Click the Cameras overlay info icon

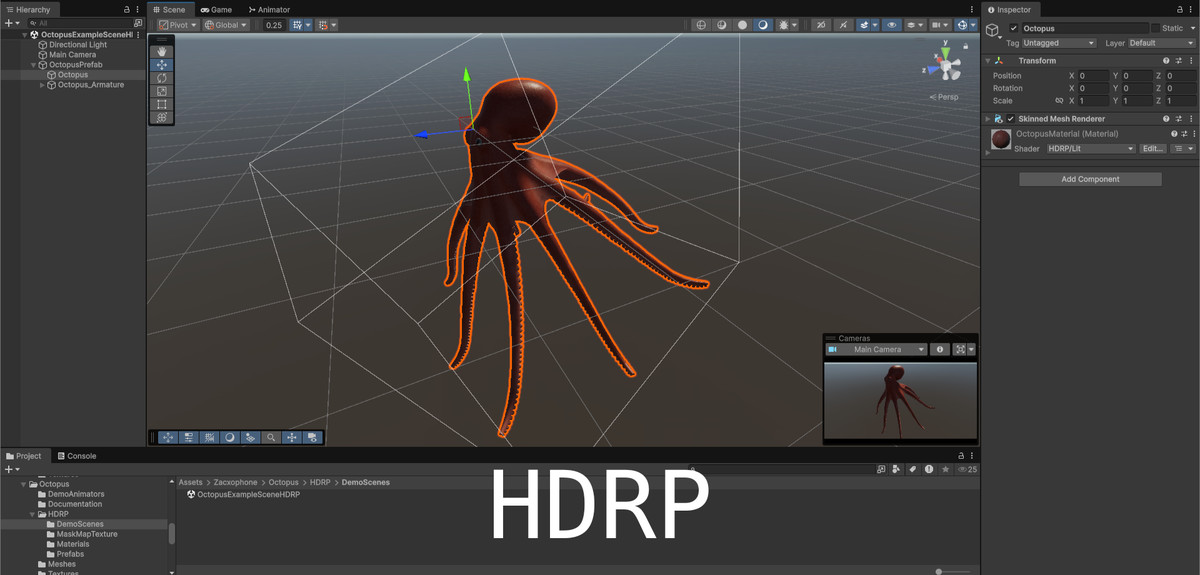(939, 350)
